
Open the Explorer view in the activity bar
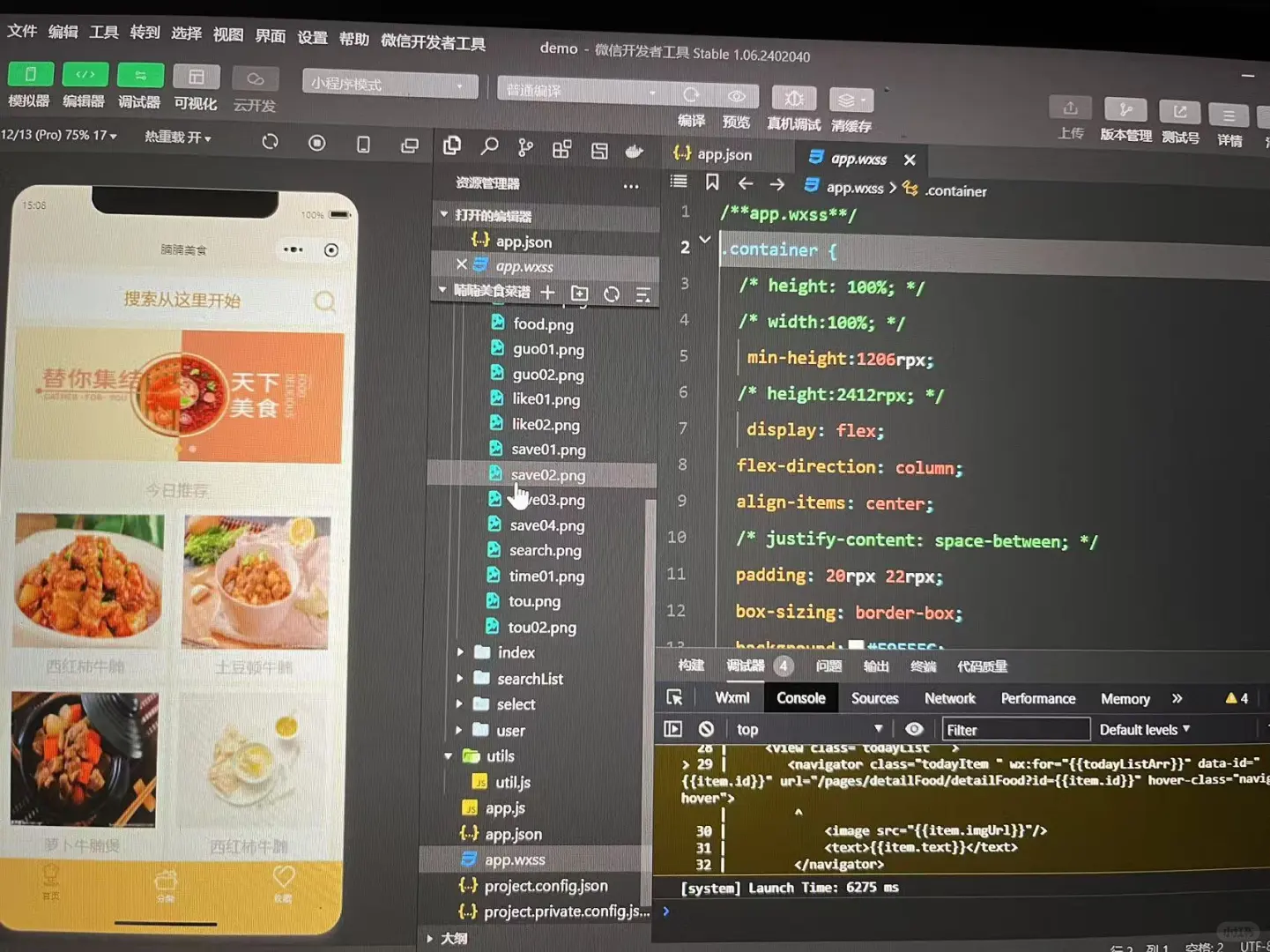[452, 145]
